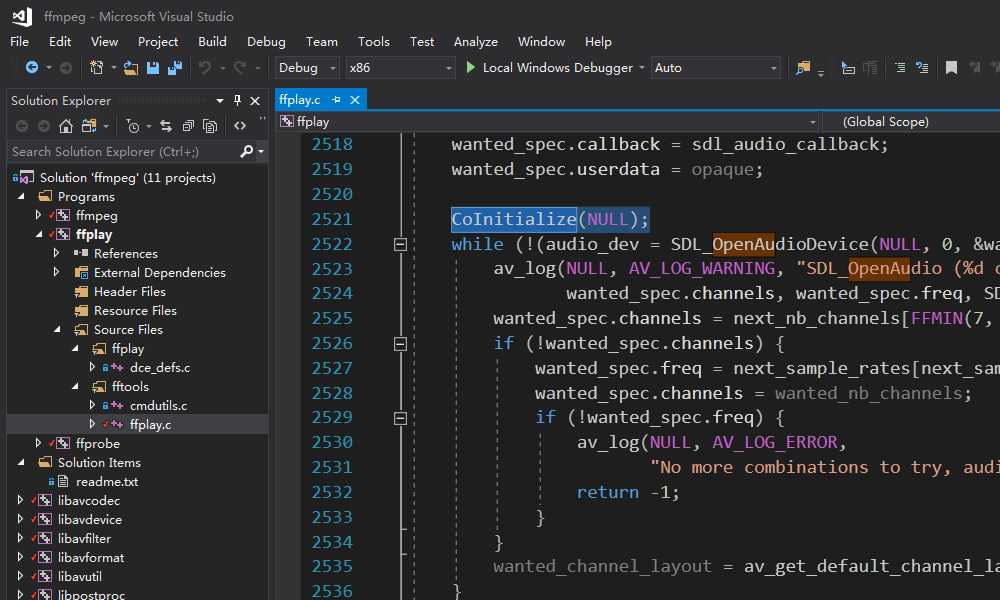This screenshot has height=600, width=1000.
Task: Click the Save All icon
Action: (175, 68)
